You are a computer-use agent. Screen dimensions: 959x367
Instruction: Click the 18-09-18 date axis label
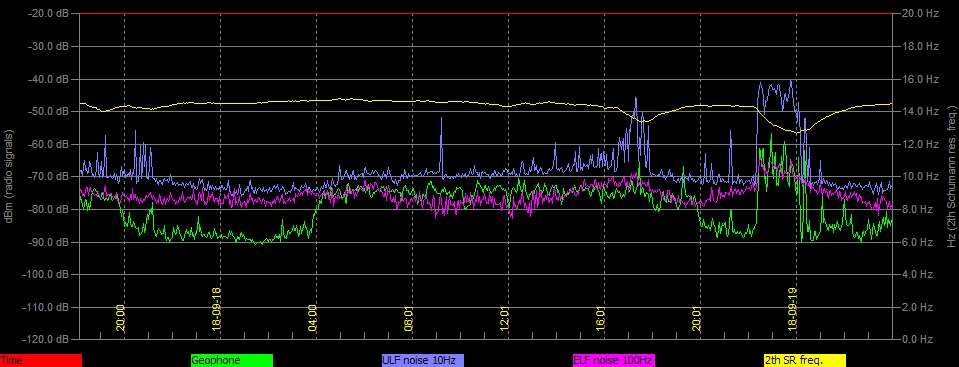tap(217, 310)
